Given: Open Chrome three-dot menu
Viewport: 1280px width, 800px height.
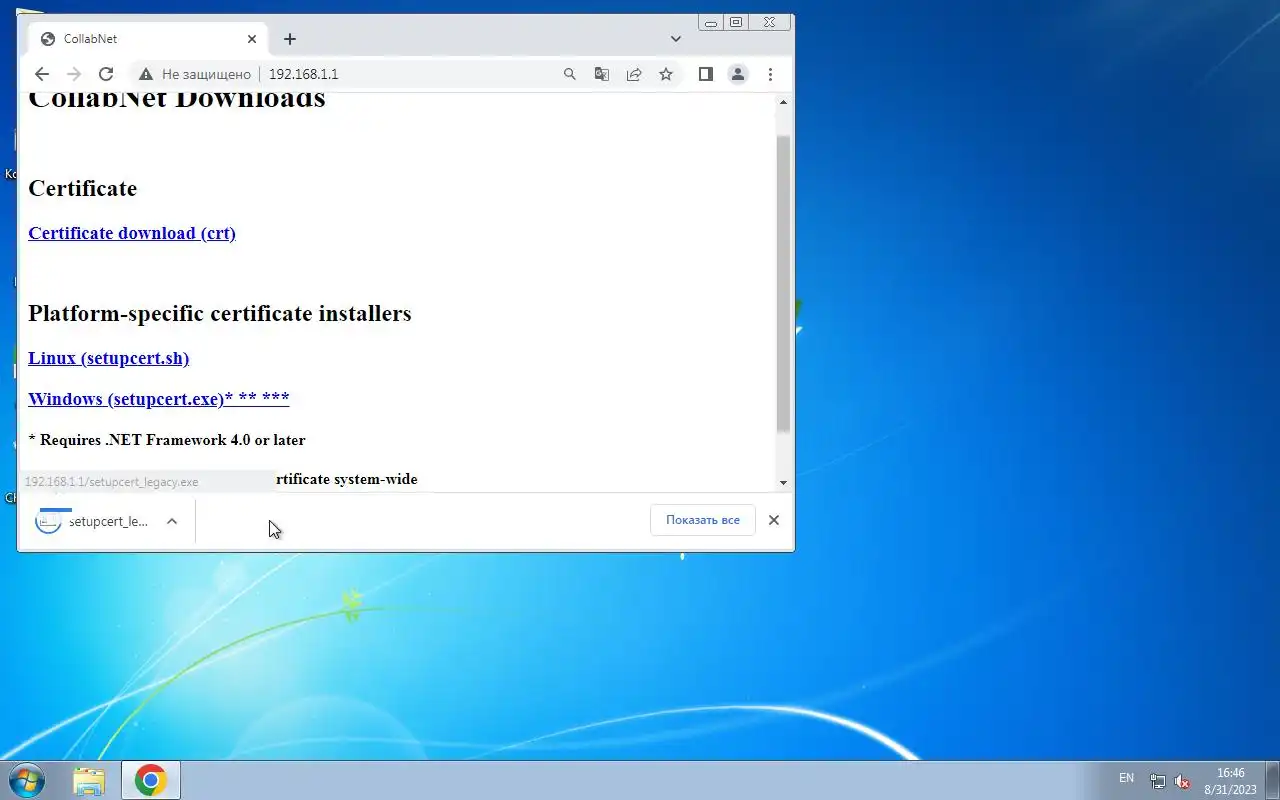Looking at the screenshot, I should tap(770, 74).
